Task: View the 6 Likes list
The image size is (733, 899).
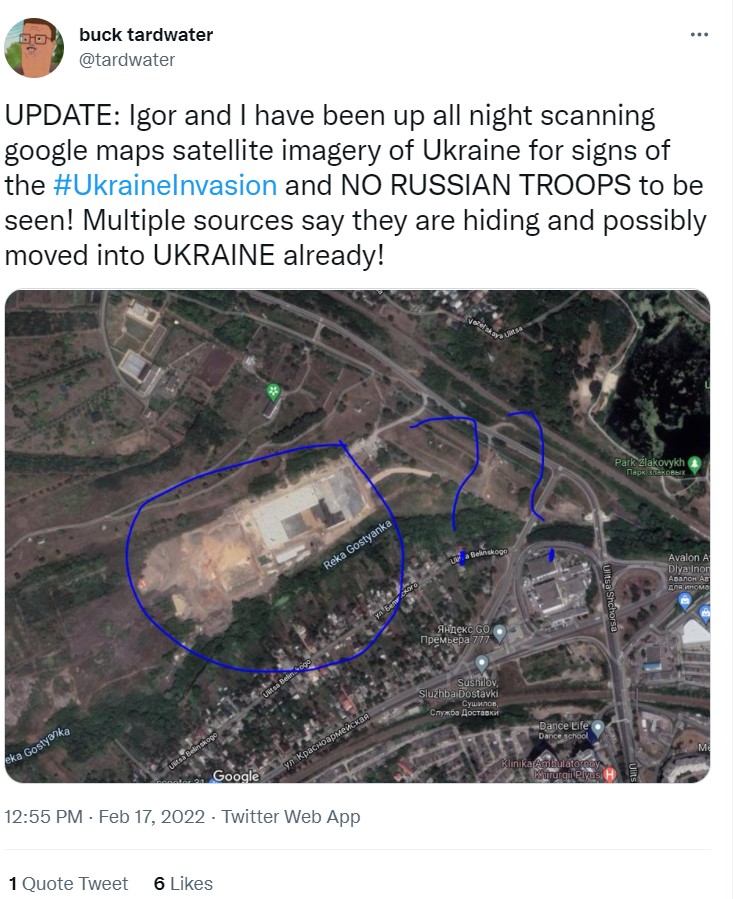Action: pyautogui.click(x=184, y=883)
